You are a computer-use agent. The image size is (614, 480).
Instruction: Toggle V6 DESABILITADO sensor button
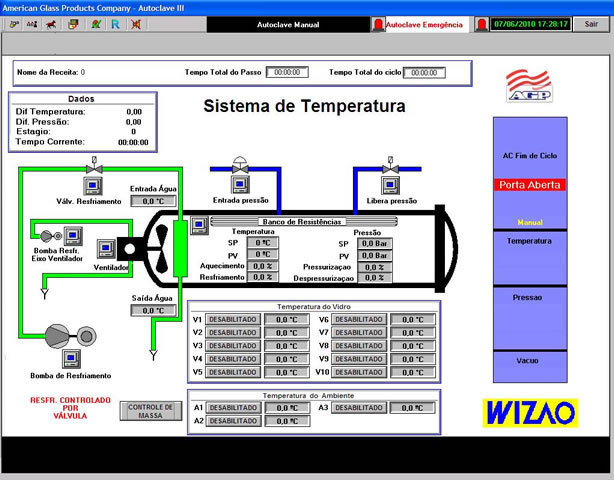(359, 319)
